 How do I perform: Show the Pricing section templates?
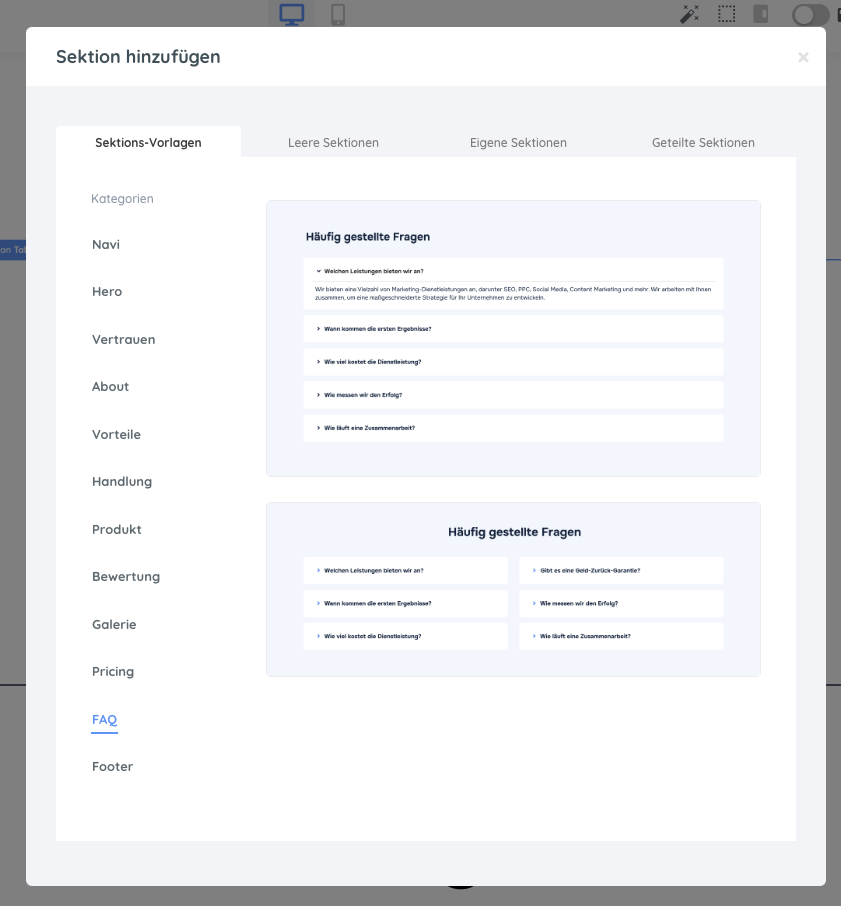pos(113,672)
